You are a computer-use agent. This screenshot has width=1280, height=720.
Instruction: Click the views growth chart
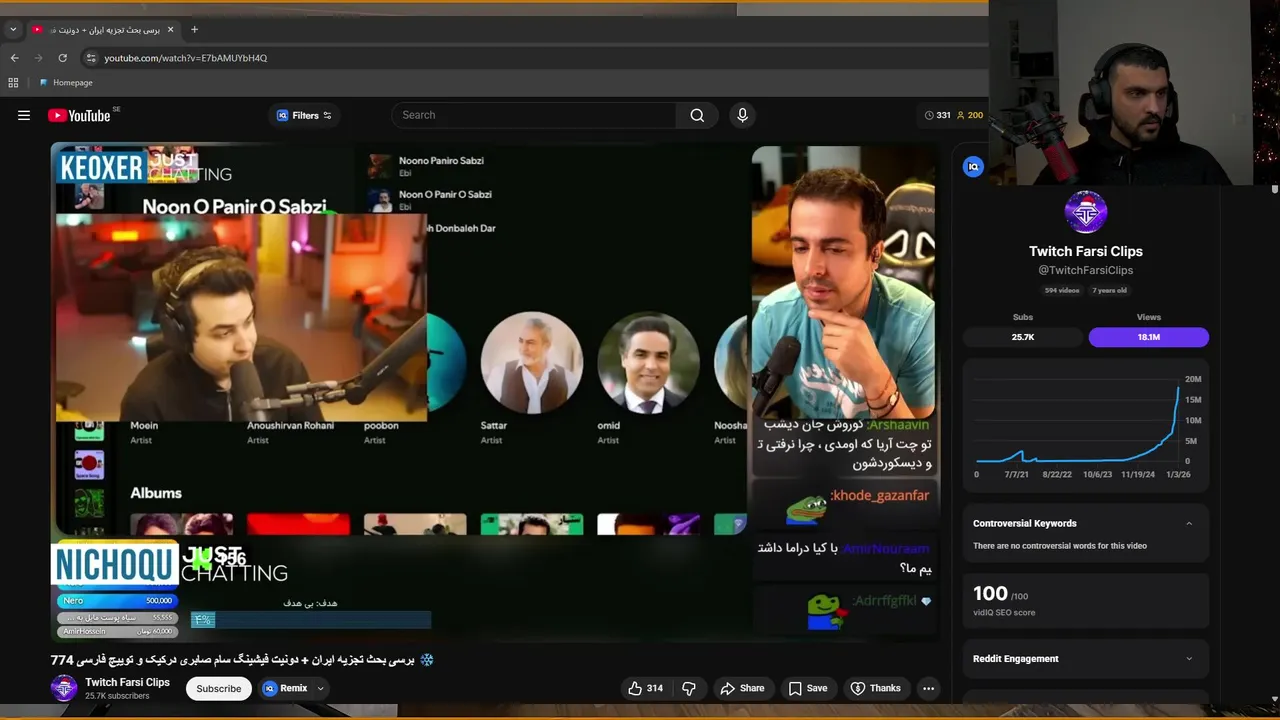(x=1086, y=425)
